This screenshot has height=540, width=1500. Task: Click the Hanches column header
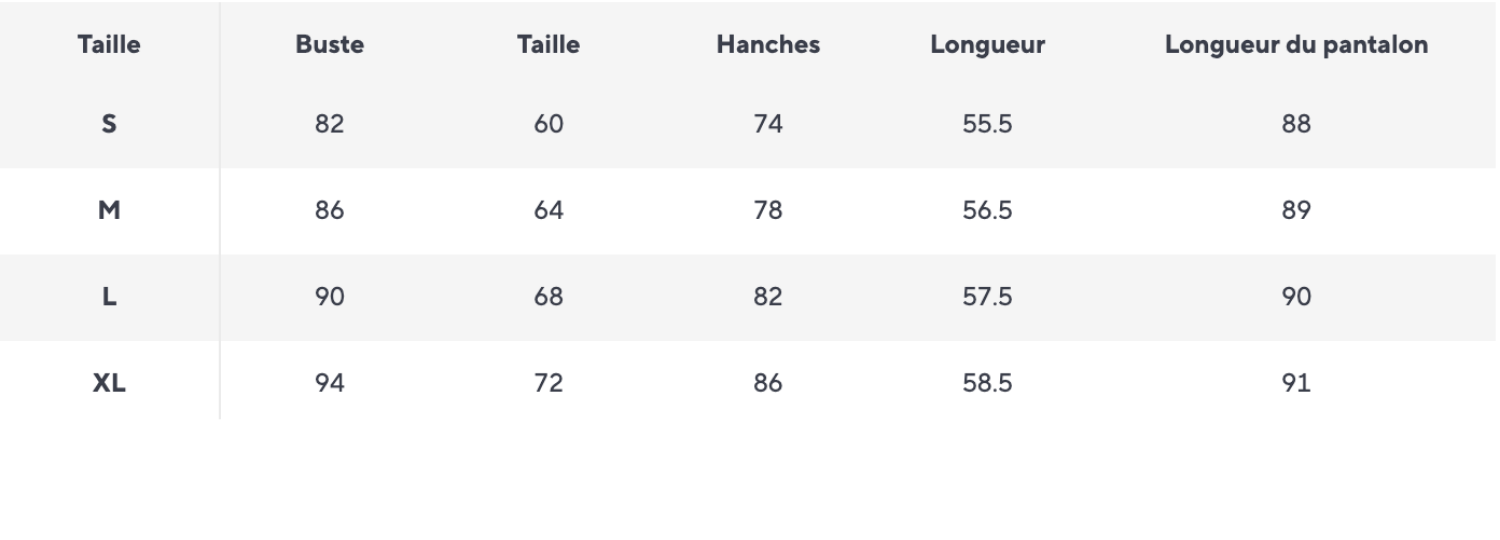(x=768, y=45)
